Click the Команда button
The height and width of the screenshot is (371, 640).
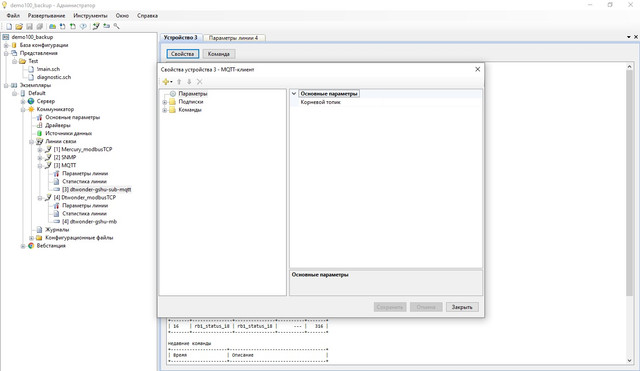[219, 54]
